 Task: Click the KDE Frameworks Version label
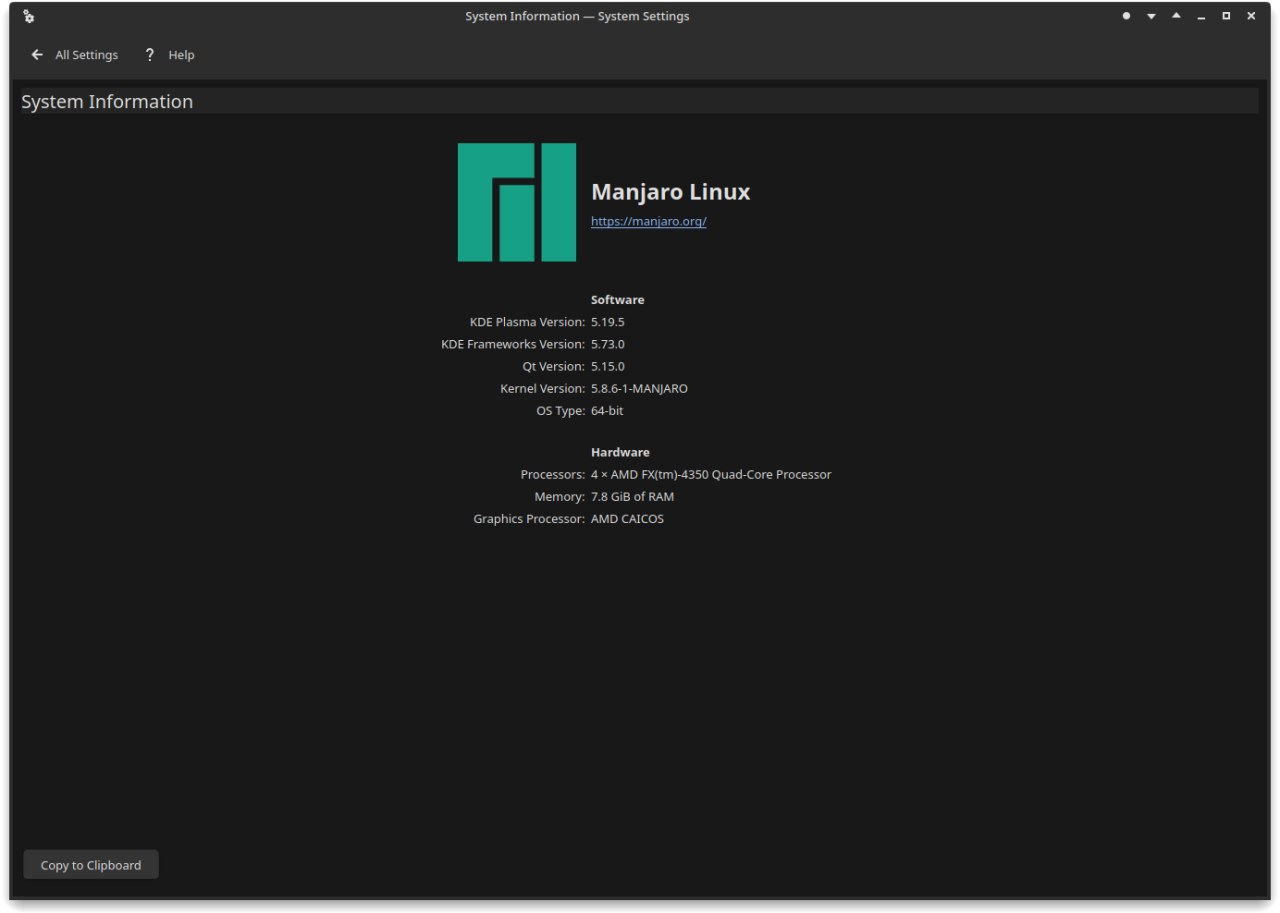[513, 344]
